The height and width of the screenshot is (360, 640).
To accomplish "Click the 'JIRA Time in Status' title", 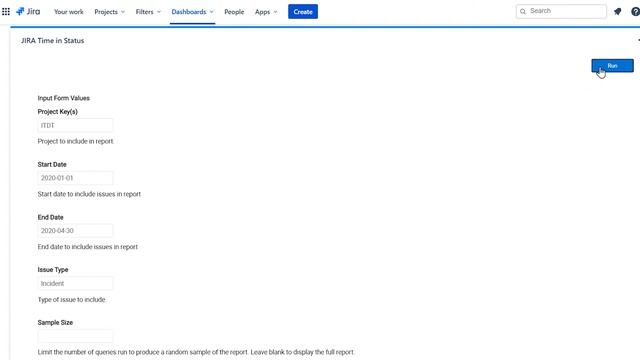I will tap(52, 40).
